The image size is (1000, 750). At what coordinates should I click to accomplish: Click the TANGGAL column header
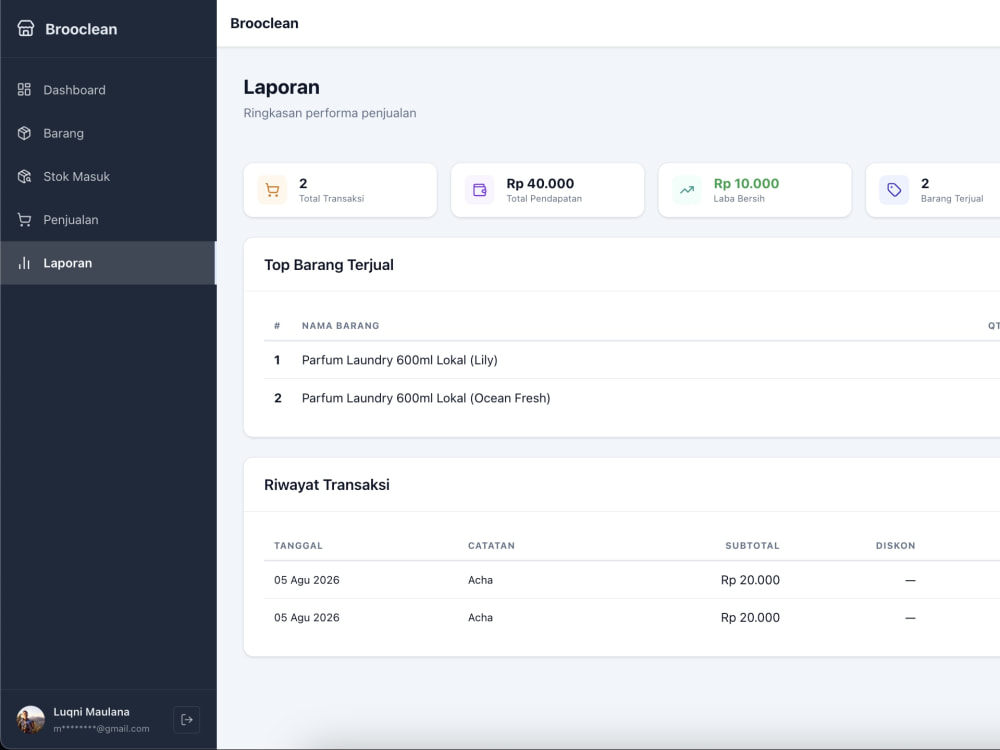298,545
